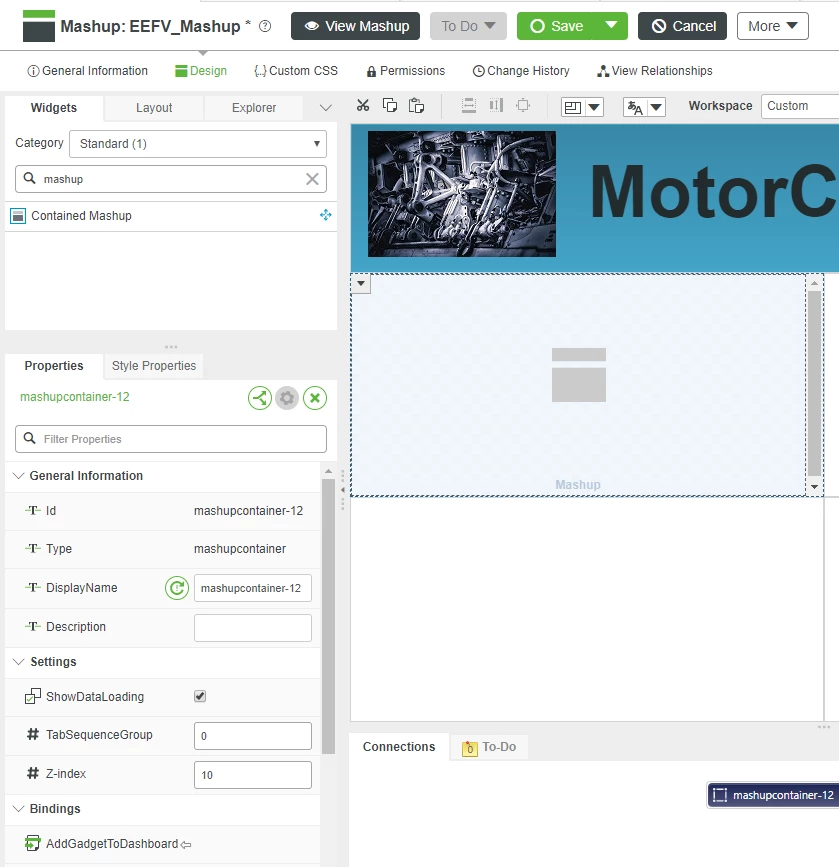The height and width of the screenshot is (867, 839).
Task: Click the Paste widget icon
Action: [416, 104]
